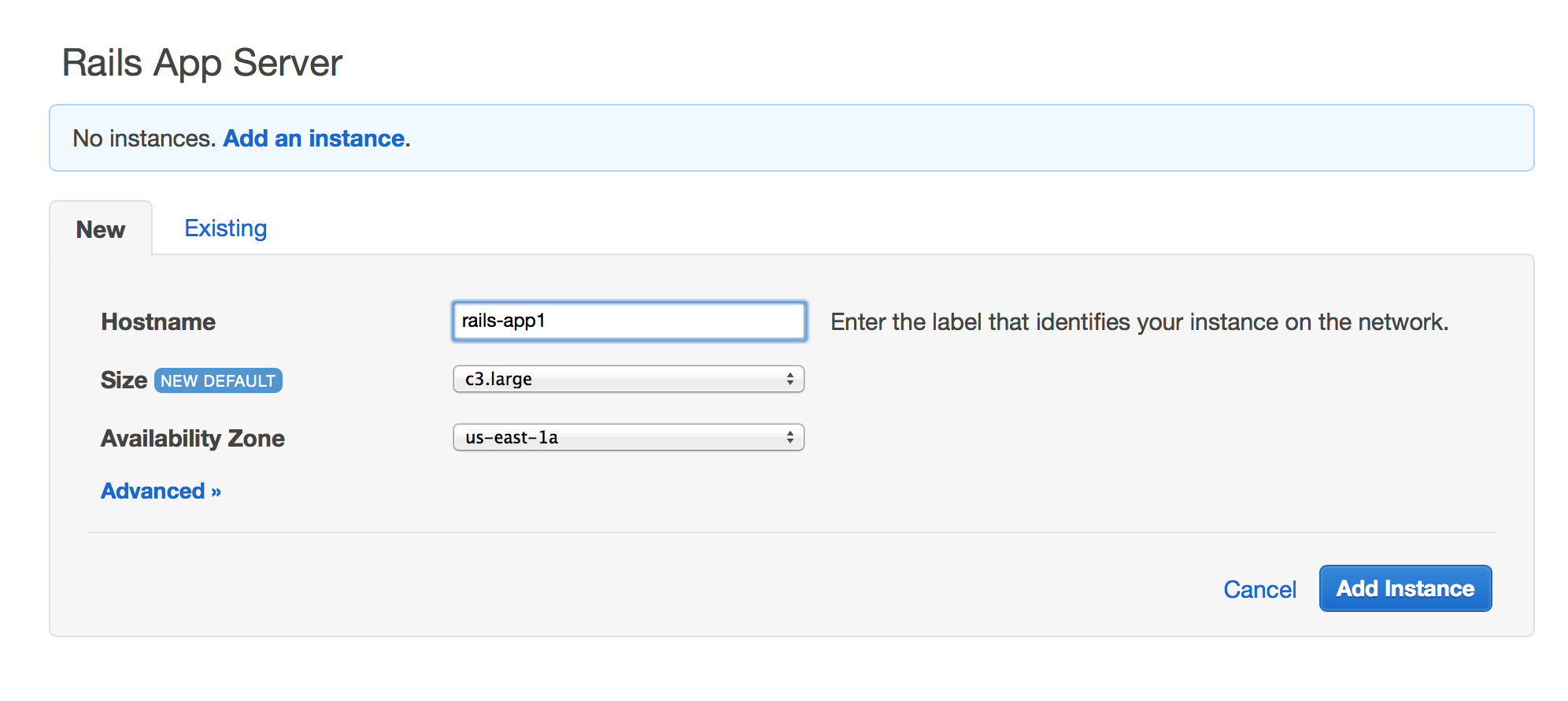Open the us-east-1a Availability Zone dropdown
This screenshot has width=1568, height=701.
point(628,437)
